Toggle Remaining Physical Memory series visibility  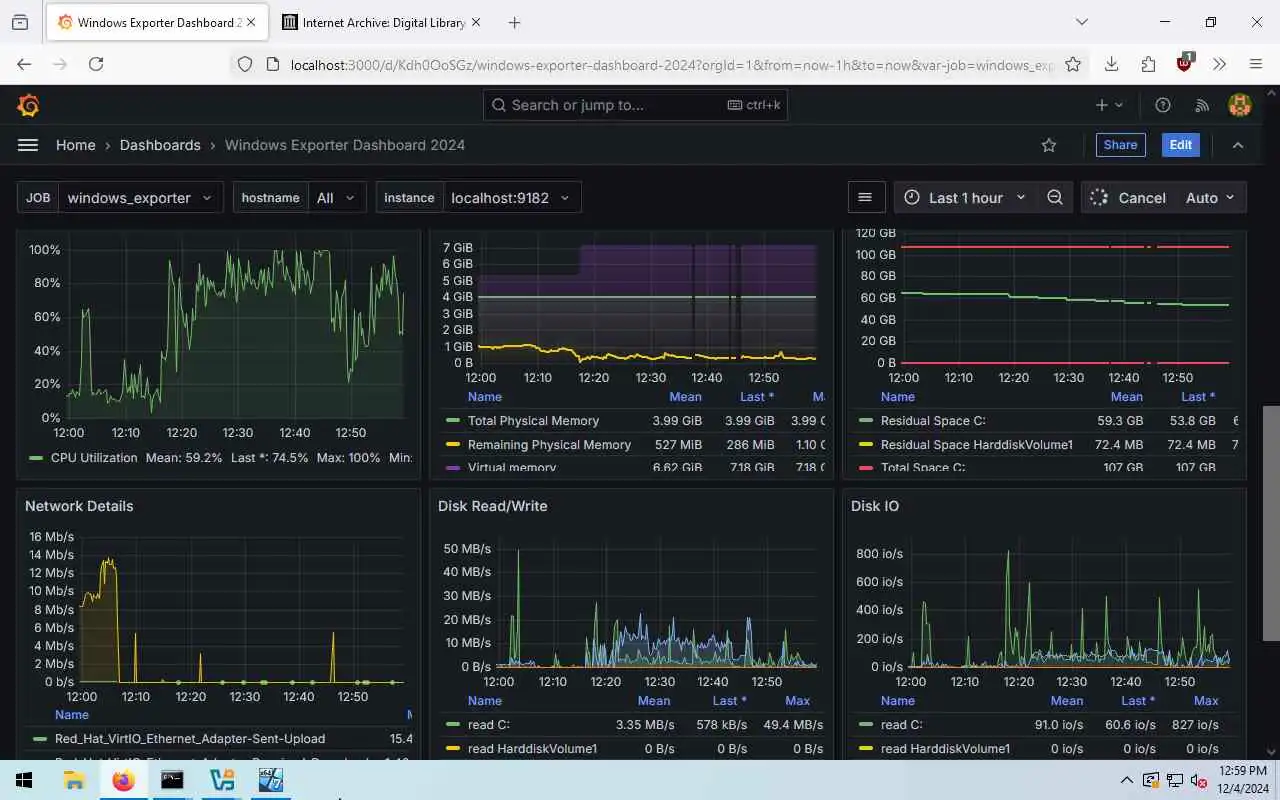click(x=549, y=445)
